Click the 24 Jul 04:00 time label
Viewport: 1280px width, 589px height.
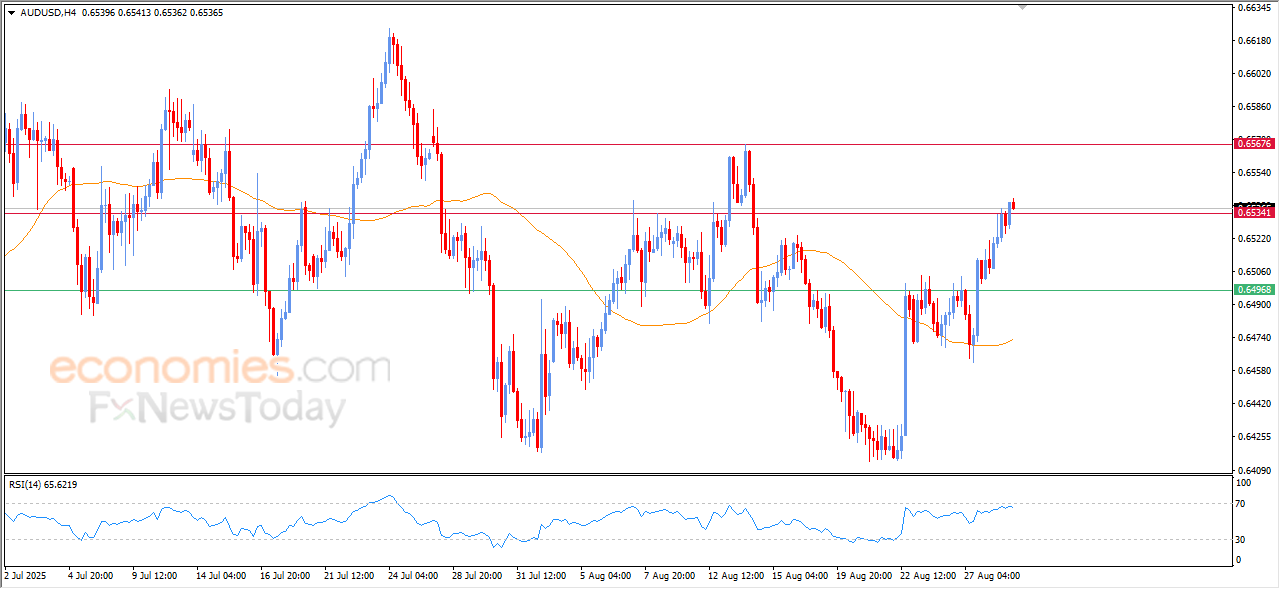(x=412, y=576)
